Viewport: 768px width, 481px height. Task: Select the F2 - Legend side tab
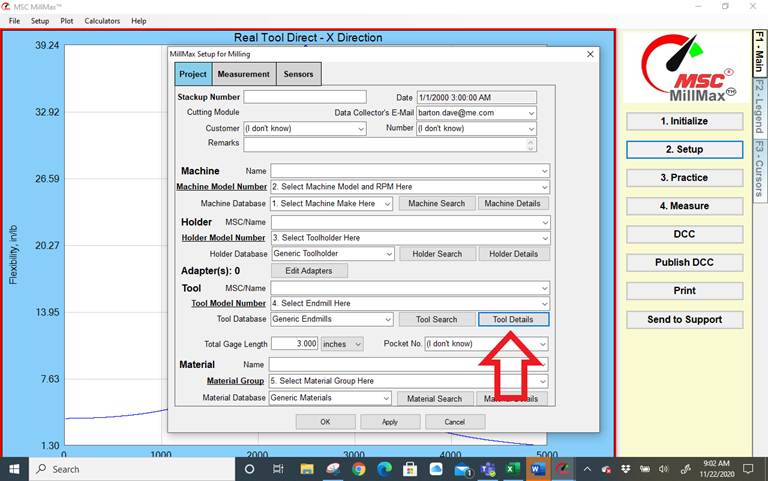coord(759,106)
